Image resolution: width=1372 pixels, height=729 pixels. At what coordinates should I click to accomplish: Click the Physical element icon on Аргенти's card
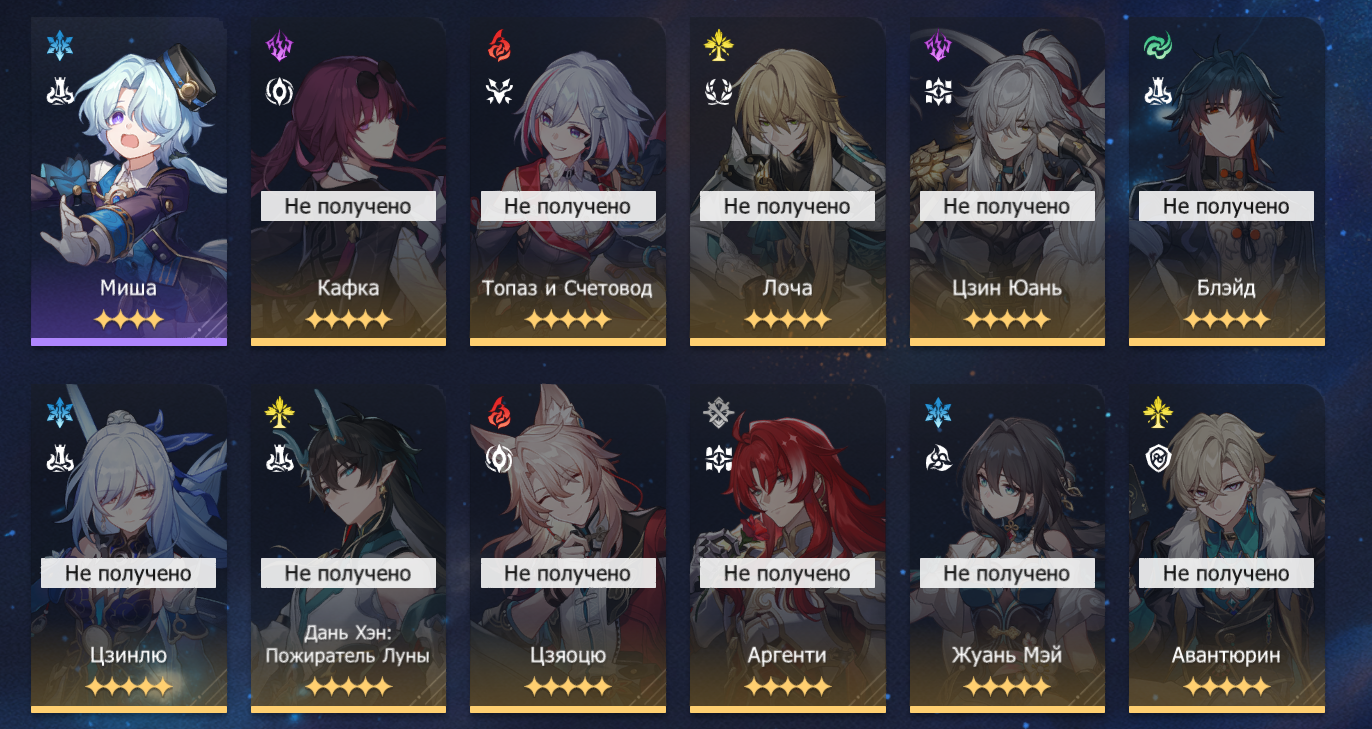[718, 411]
